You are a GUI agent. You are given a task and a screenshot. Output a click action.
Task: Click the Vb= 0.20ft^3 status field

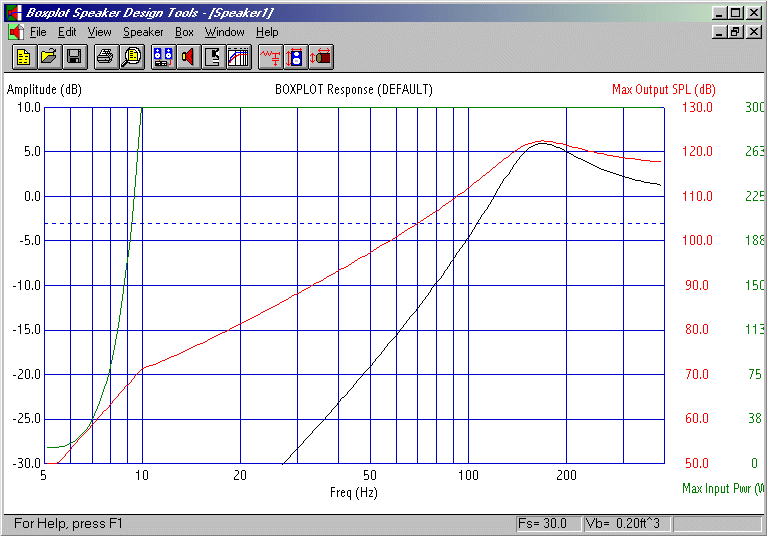pyautogui.click(x=627, y=524)
